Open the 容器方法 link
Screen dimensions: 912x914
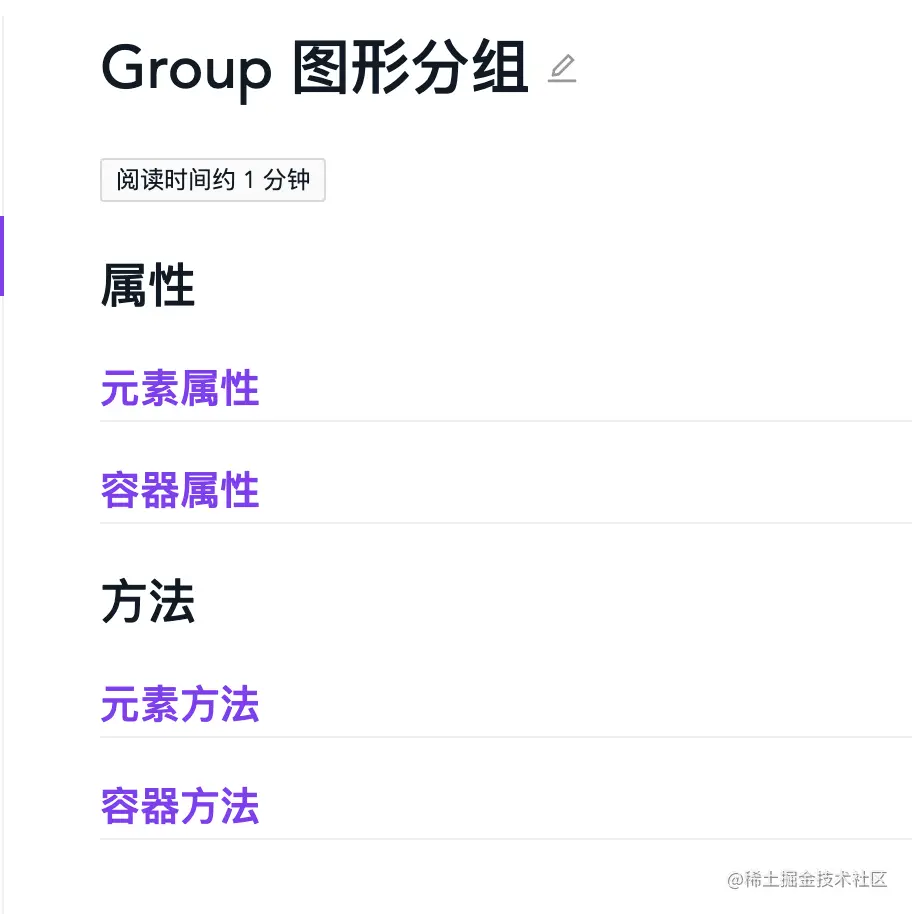[x=180, y=806]
